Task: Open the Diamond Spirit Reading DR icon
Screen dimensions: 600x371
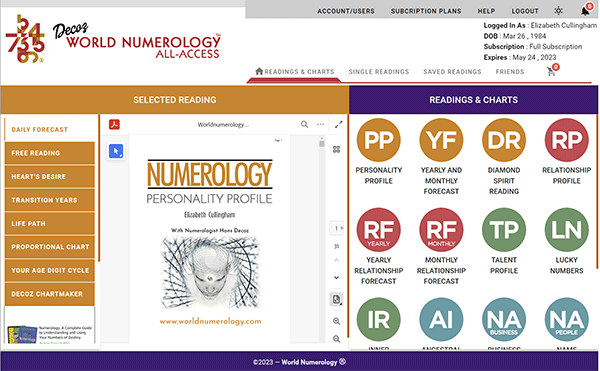Action: 504,140
